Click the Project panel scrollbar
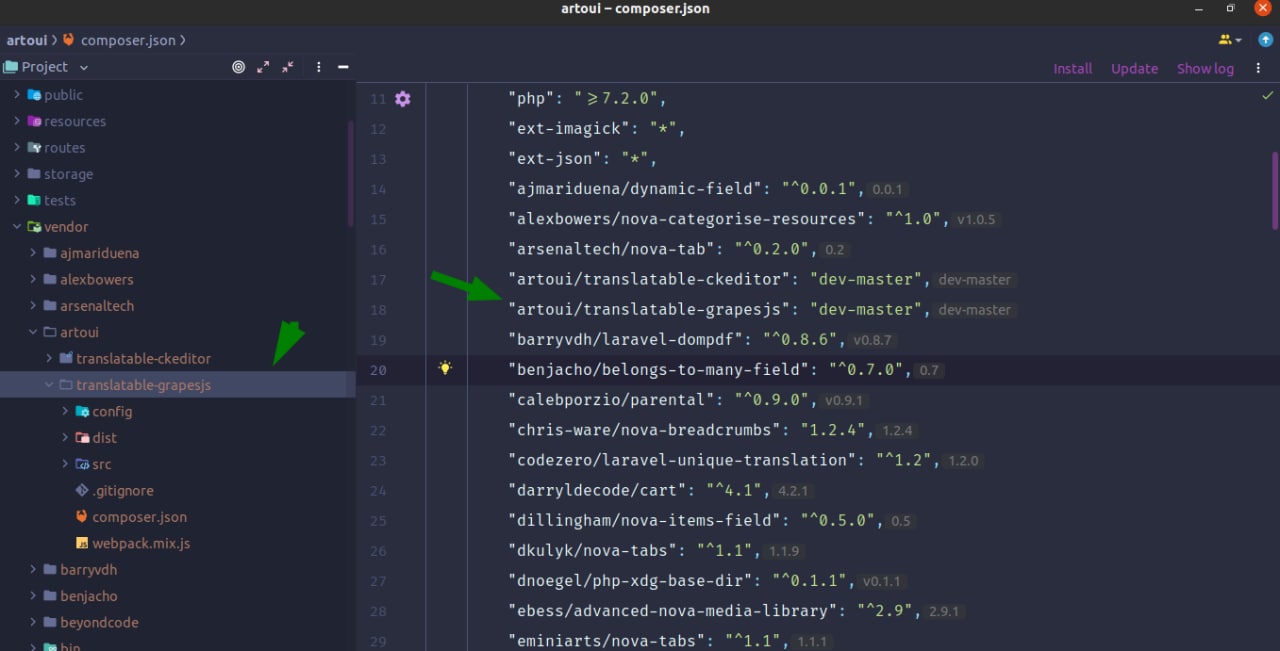The height and width of the screenshot is (651, 1280). point(350,175)
